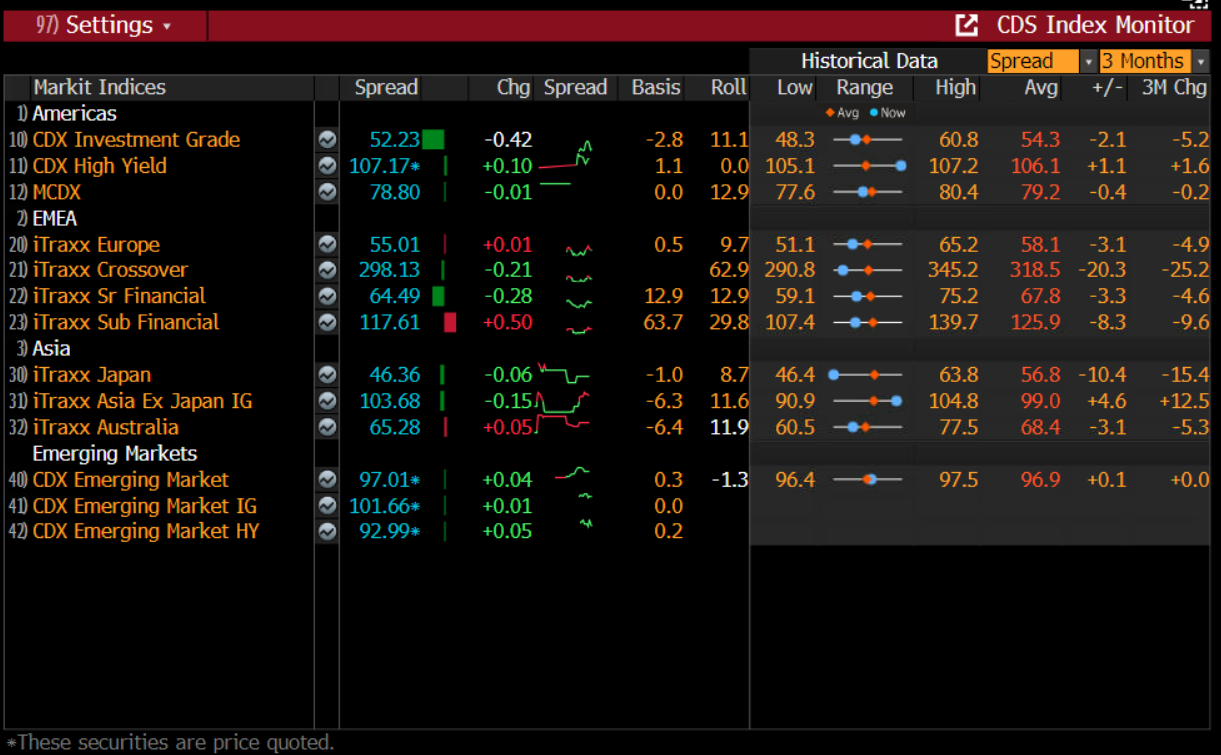This screenshot has width=1221, height=755.
Task: Click the iTraxx Europe index link
Action: (96, 245)
